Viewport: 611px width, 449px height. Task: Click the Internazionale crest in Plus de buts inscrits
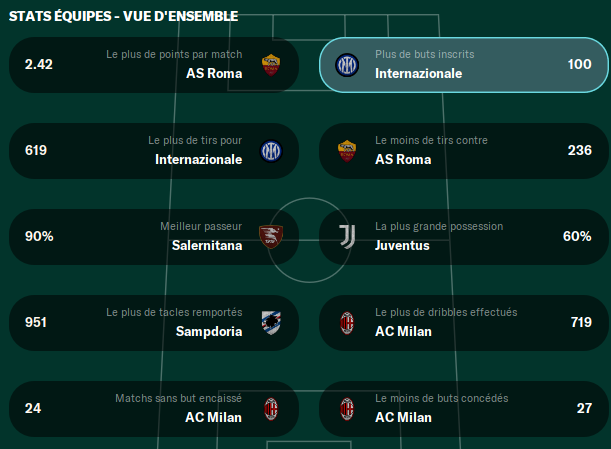pos(347,65)
